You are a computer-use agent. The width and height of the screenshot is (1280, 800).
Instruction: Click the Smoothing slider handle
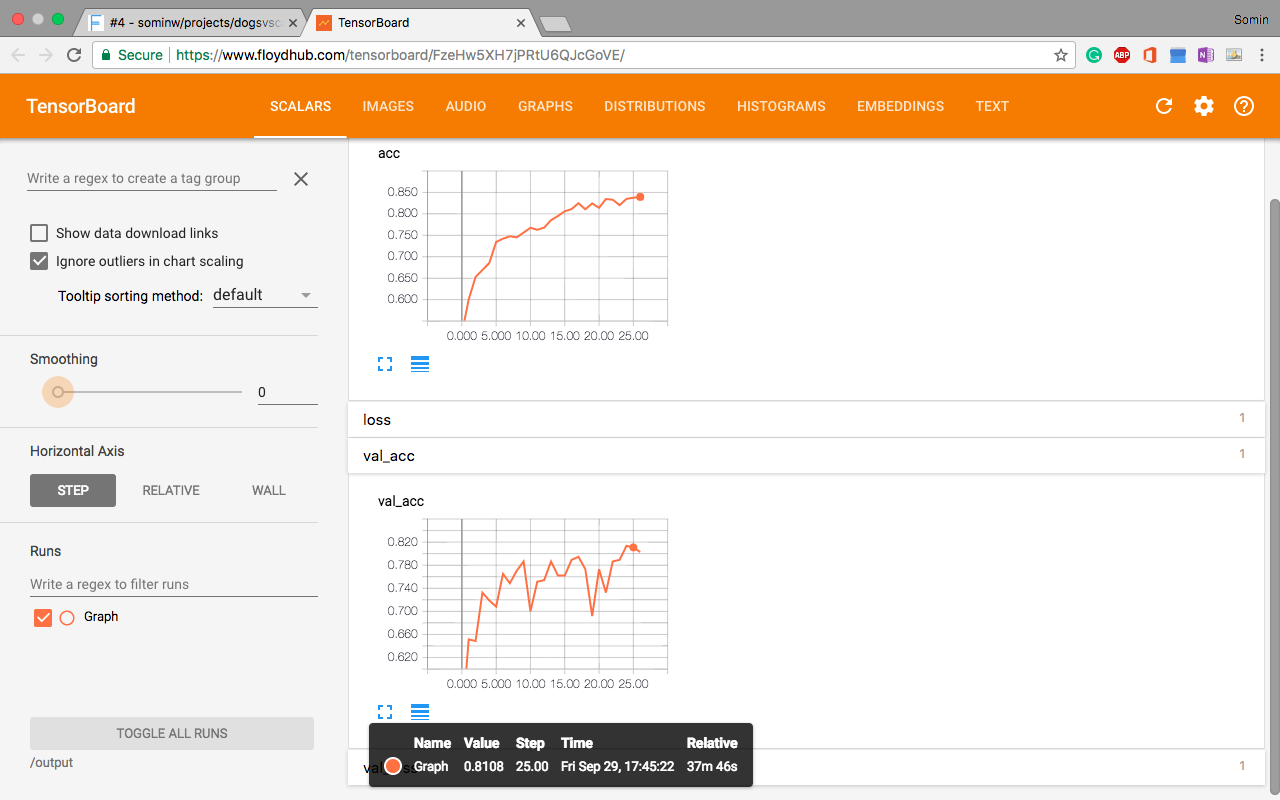58,392
